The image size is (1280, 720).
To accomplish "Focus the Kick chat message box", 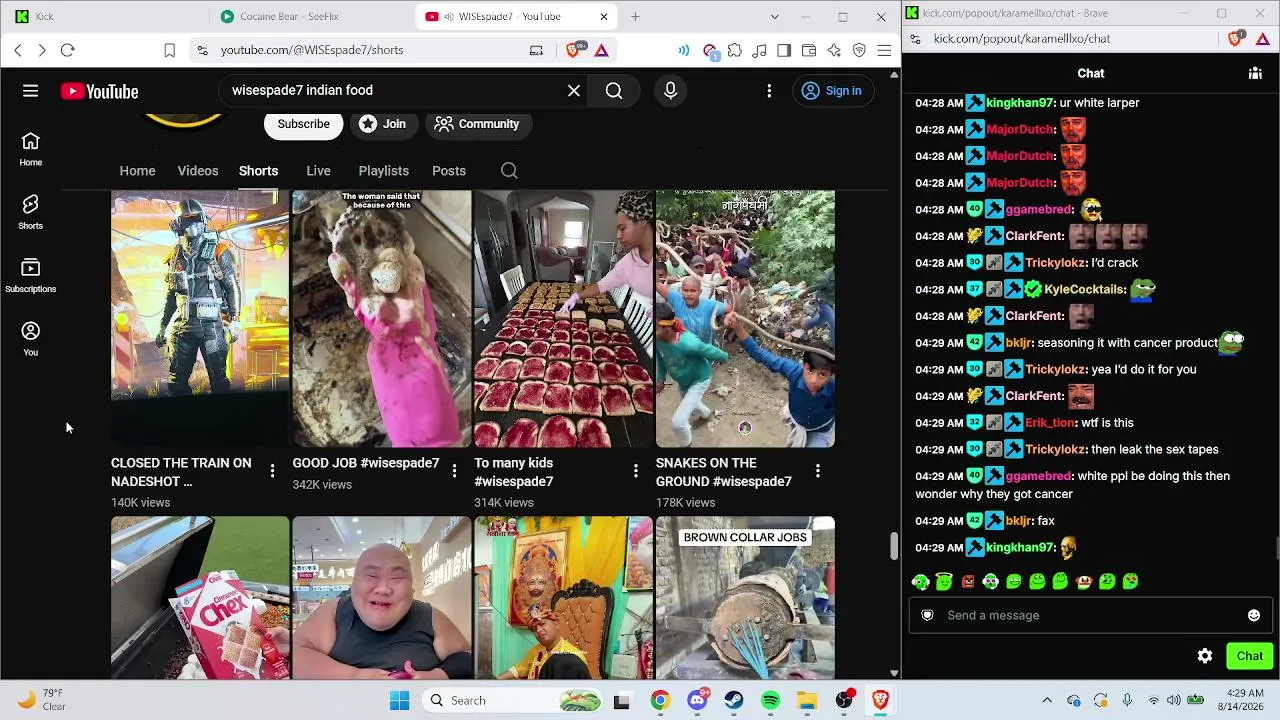I will [1091, 615].
